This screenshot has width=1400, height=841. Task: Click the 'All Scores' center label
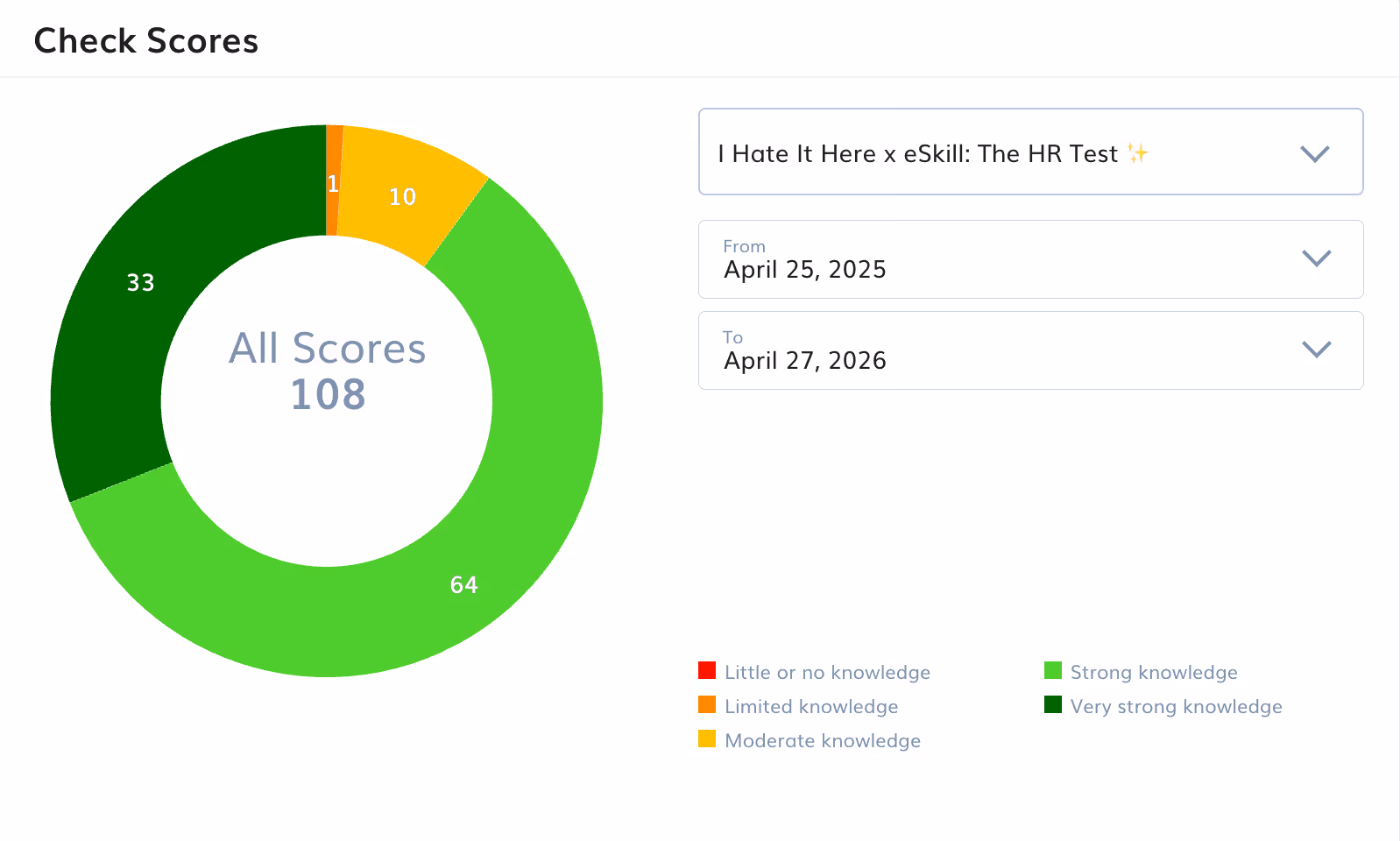click(x=328, y=349)
